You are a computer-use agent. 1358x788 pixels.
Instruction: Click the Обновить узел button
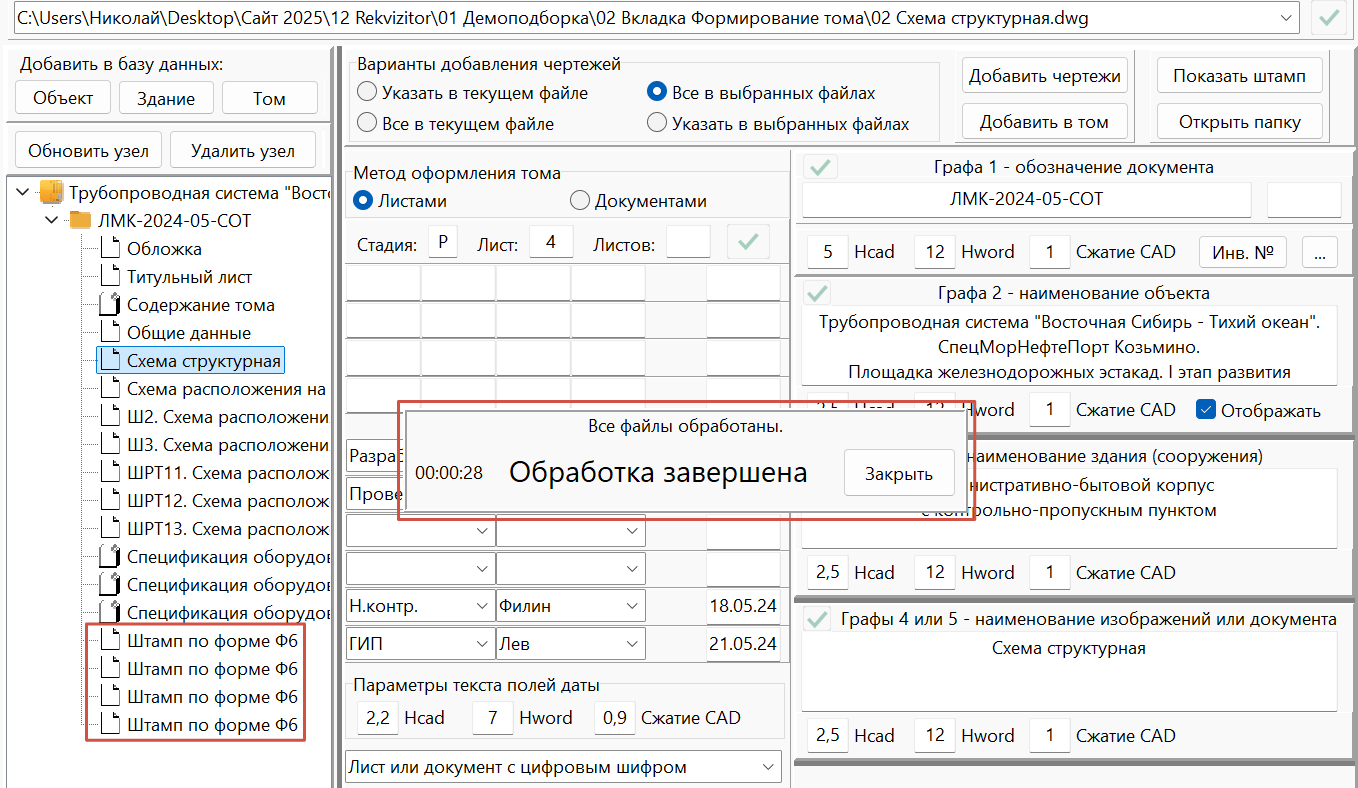88,151
